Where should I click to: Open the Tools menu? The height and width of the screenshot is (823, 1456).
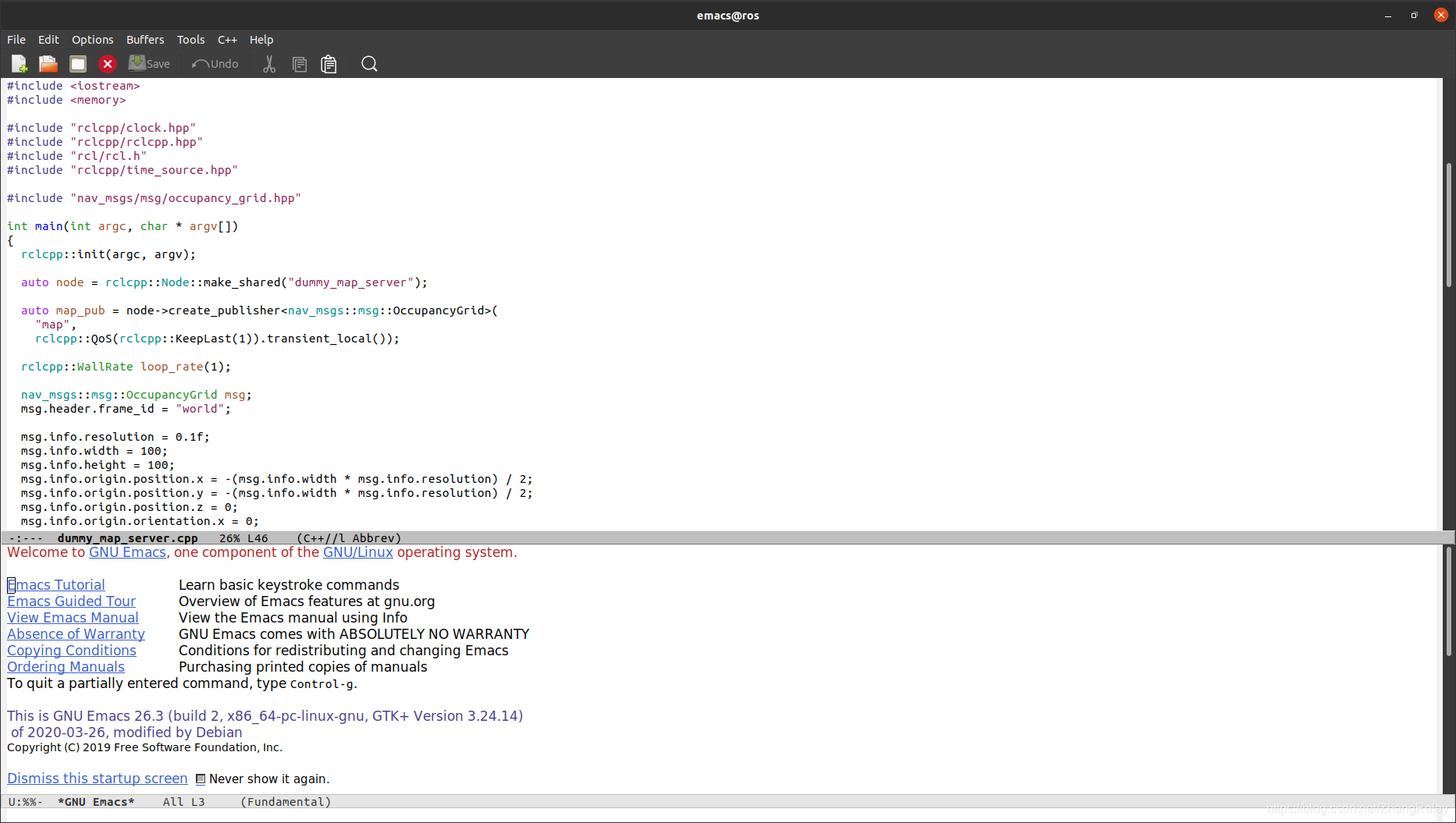(x=190, y=40)
